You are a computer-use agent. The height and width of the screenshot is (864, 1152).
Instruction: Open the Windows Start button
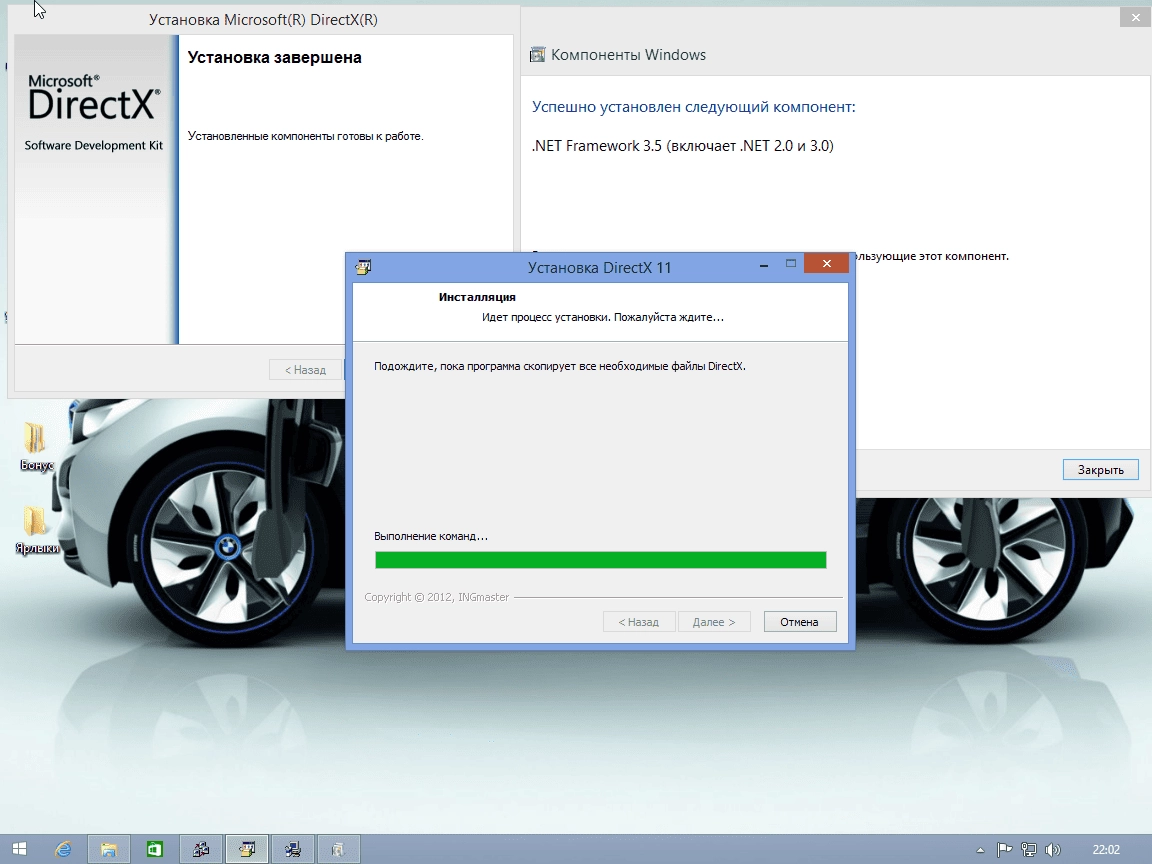[19, 849]
